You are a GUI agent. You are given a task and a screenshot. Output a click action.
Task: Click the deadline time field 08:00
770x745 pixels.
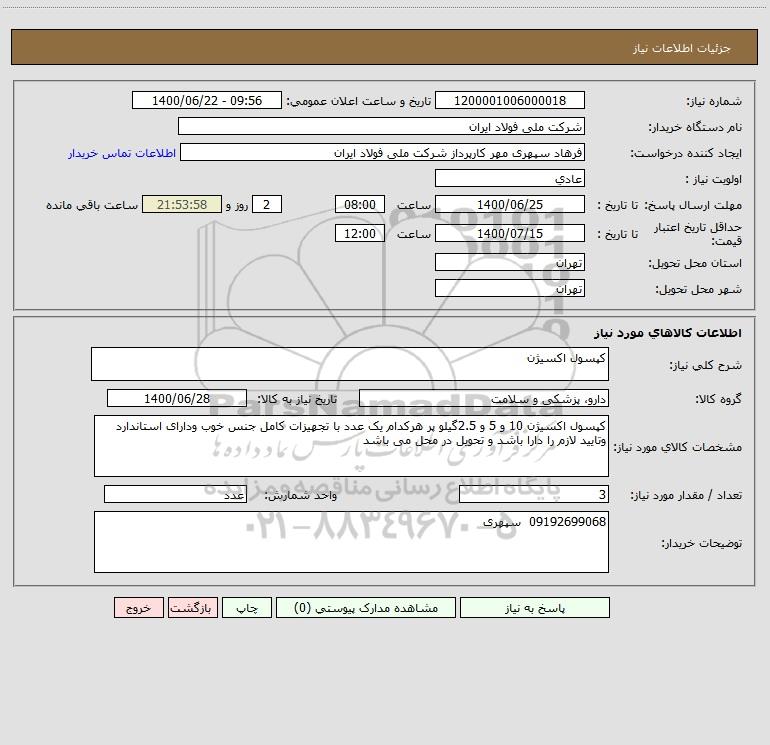click(x=359, y=204)
